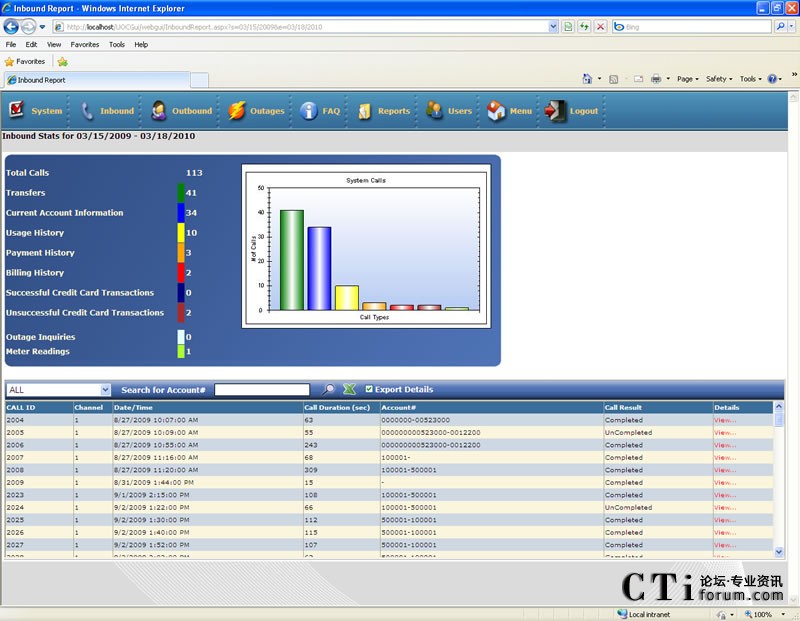800x621 pixels.
Task: Click the Search for Account# field
Action: [262, 390]
